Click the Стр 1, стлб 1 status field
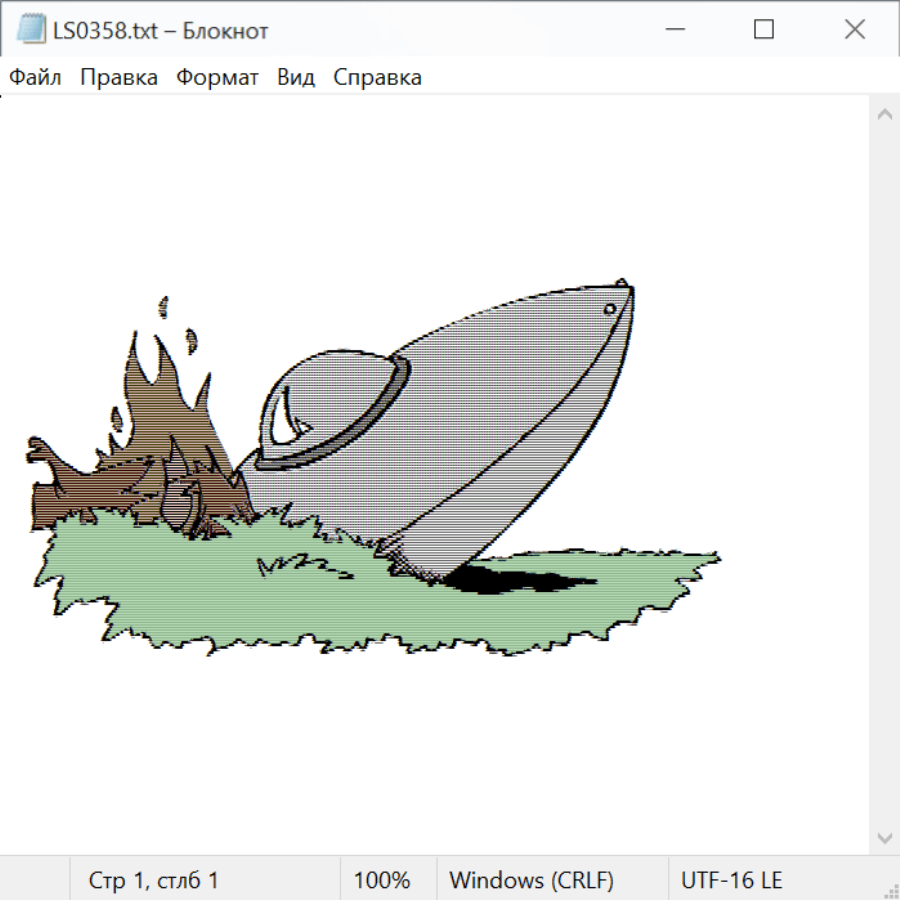Screen dimensions: 900x900 point(153,880)
